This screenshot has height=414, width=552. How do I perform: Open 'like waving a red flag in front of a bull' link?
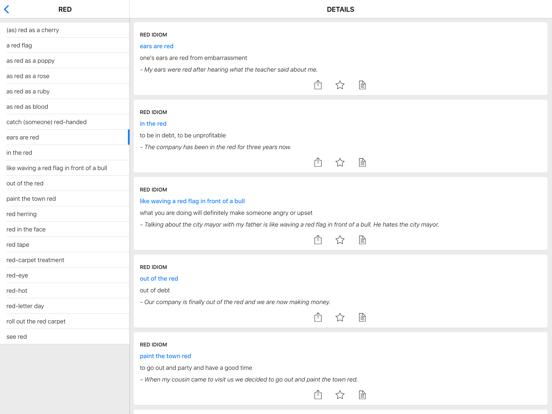coord(192,201)
